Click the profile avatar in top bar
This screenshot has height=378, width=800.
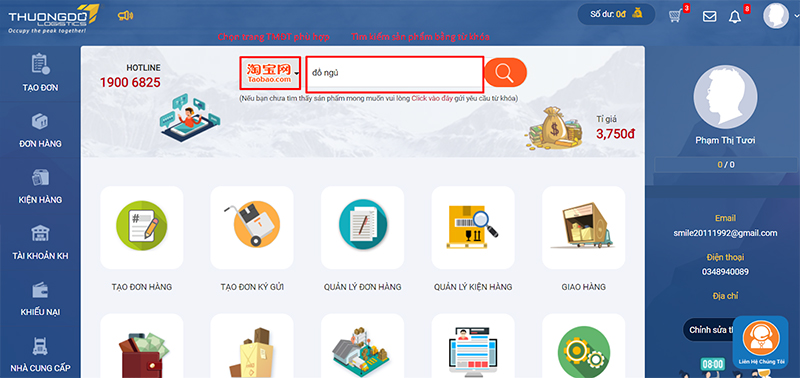776,16
